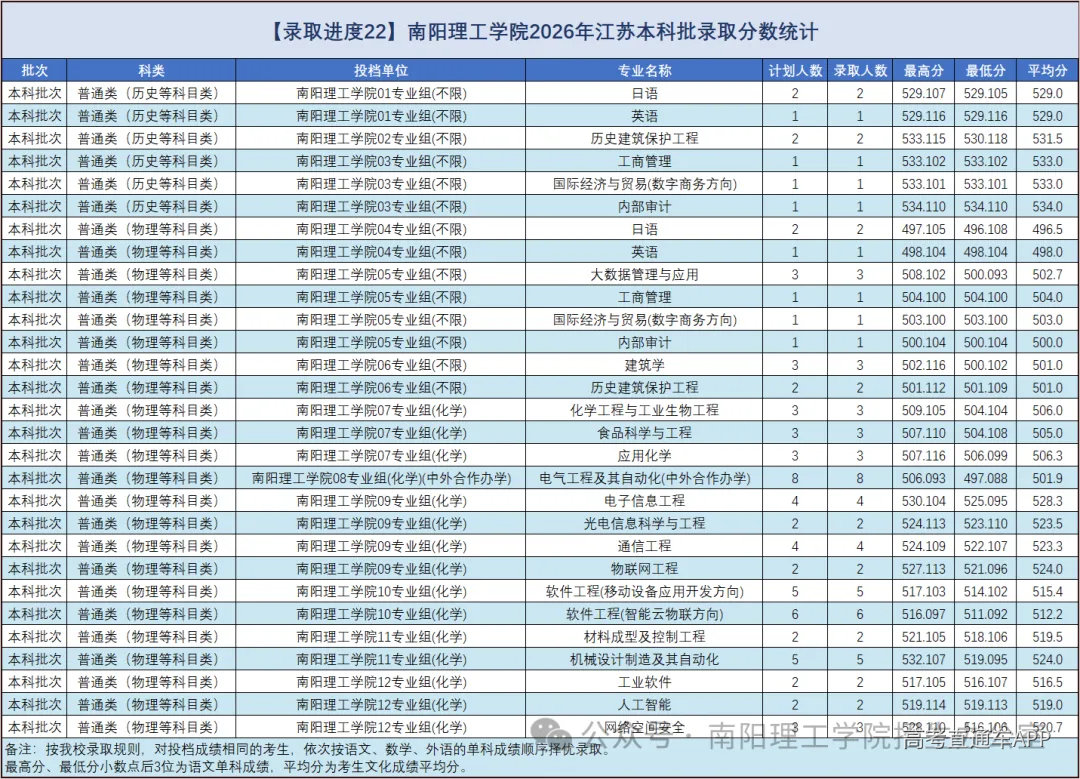Click the footnote line starting 备注: 按我校录取规则
The width and height of the screenshot is (1080, 779).
tap(308, 749)
